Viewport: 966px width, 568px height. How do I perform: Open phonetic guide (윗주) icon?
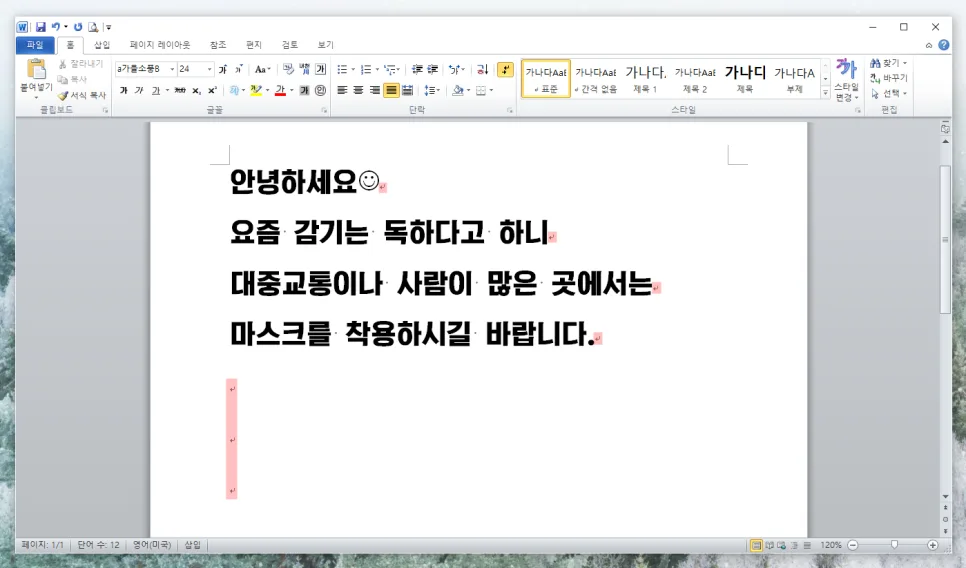coord(304,69)
